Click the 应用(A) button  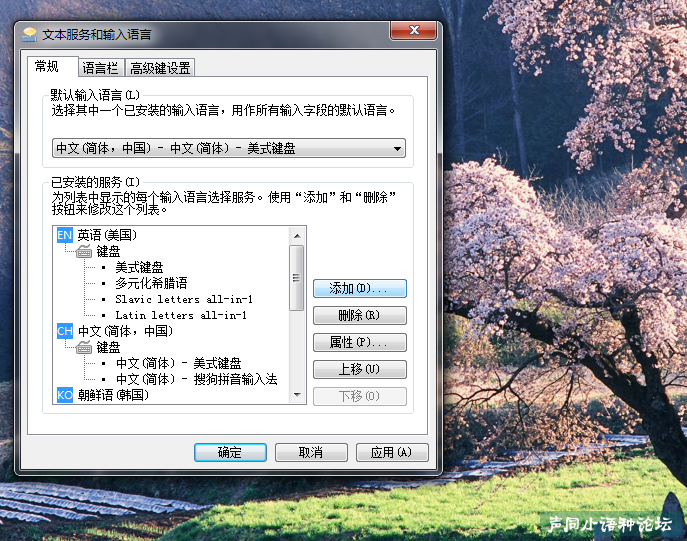[x=392, y=452]
